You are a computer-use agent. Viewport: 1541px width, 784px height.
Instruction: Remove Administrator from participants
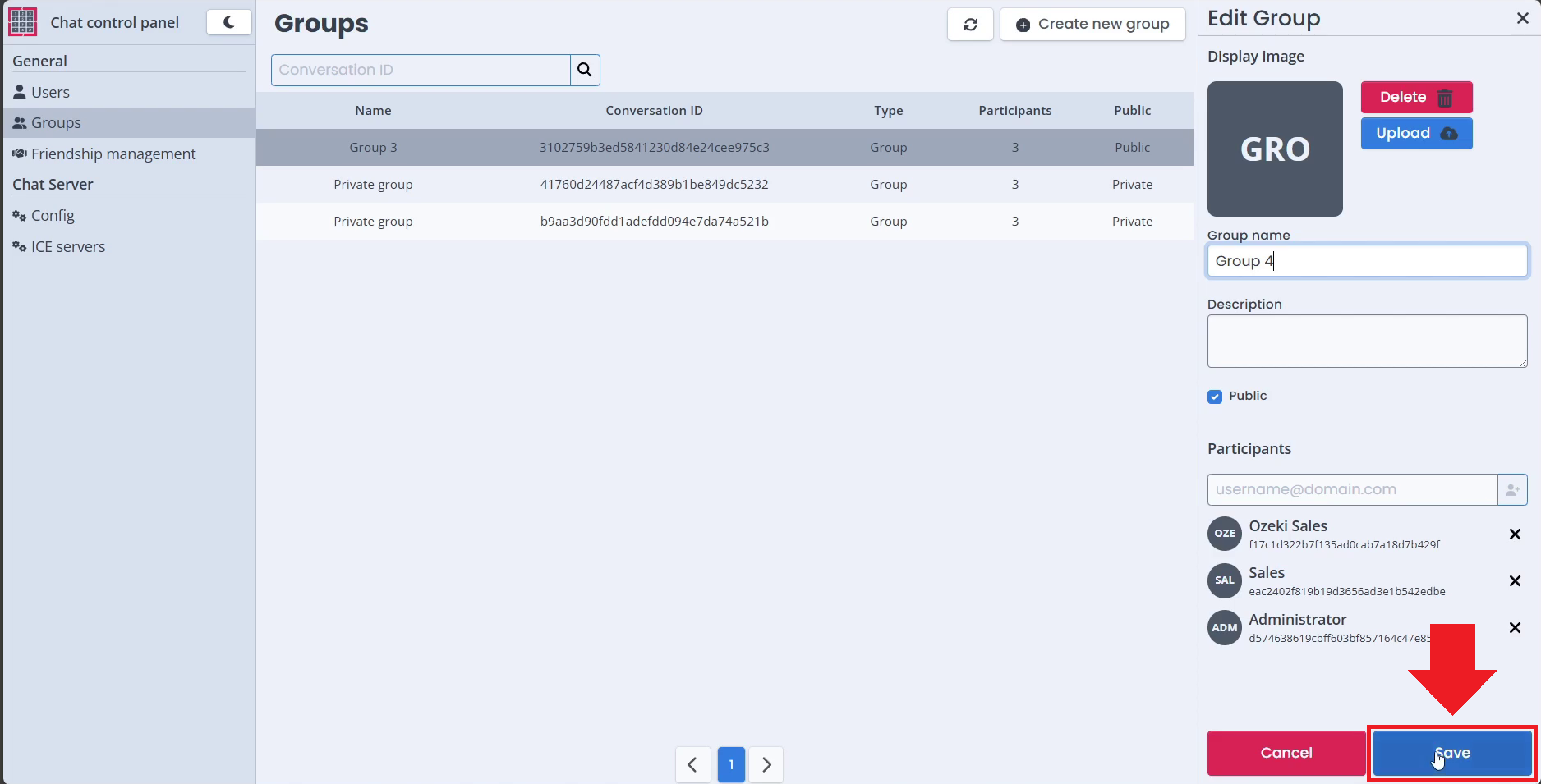(x=1515, y=628)
